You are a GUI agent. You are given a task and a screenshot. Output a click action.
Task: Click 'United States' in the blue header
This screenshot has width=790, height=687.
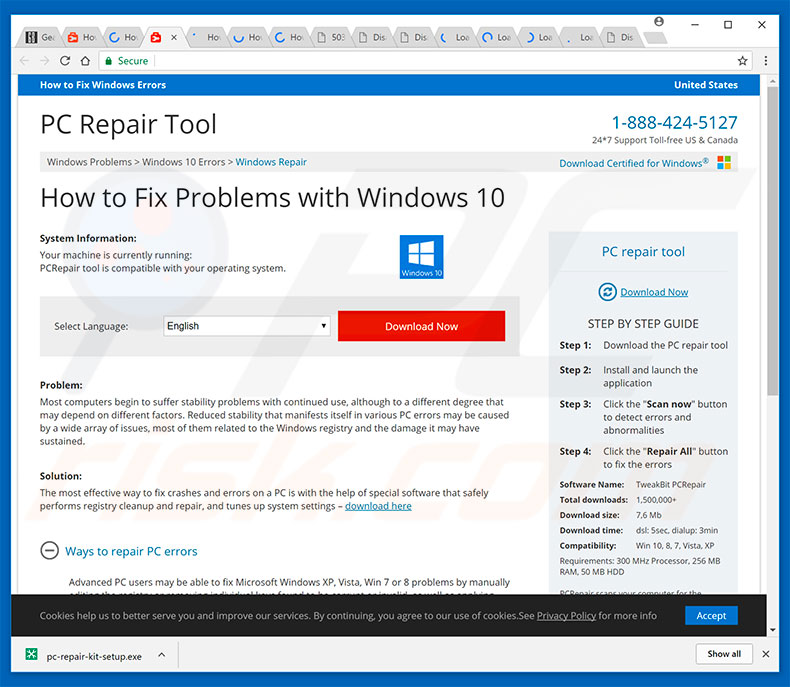click(x=706, y=85)
